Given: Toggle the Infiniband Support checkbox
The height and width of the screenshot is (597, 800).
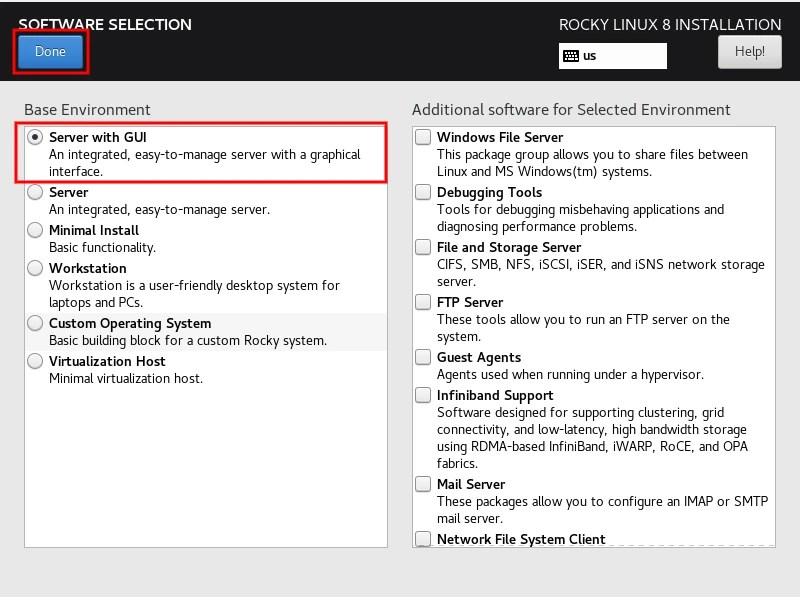Looking at the screenshot, I should (x=423, y=395).
